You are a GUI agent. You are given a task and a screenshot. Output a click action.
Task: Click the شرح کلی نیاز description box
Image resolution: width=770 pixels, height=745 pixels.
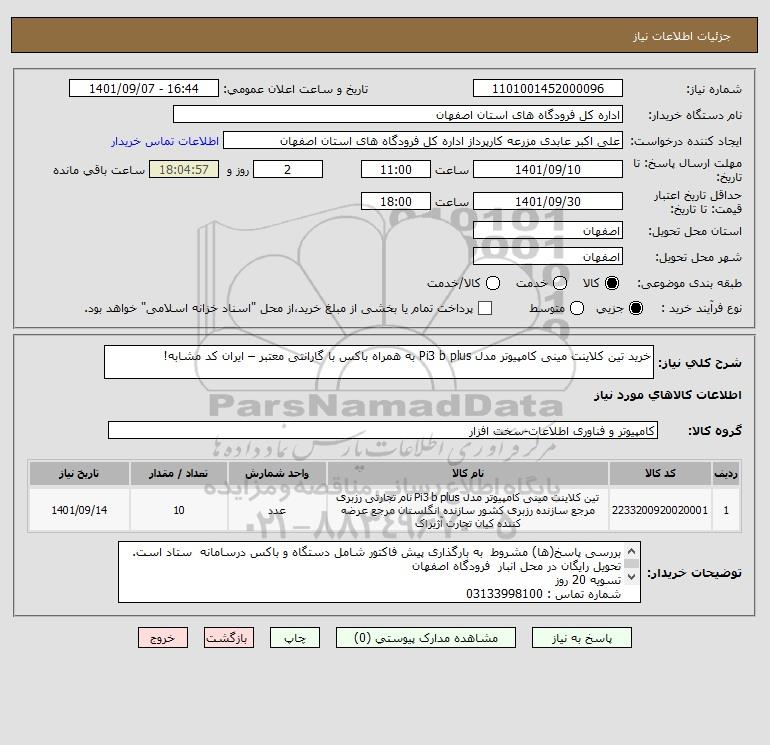pos(379,362)
